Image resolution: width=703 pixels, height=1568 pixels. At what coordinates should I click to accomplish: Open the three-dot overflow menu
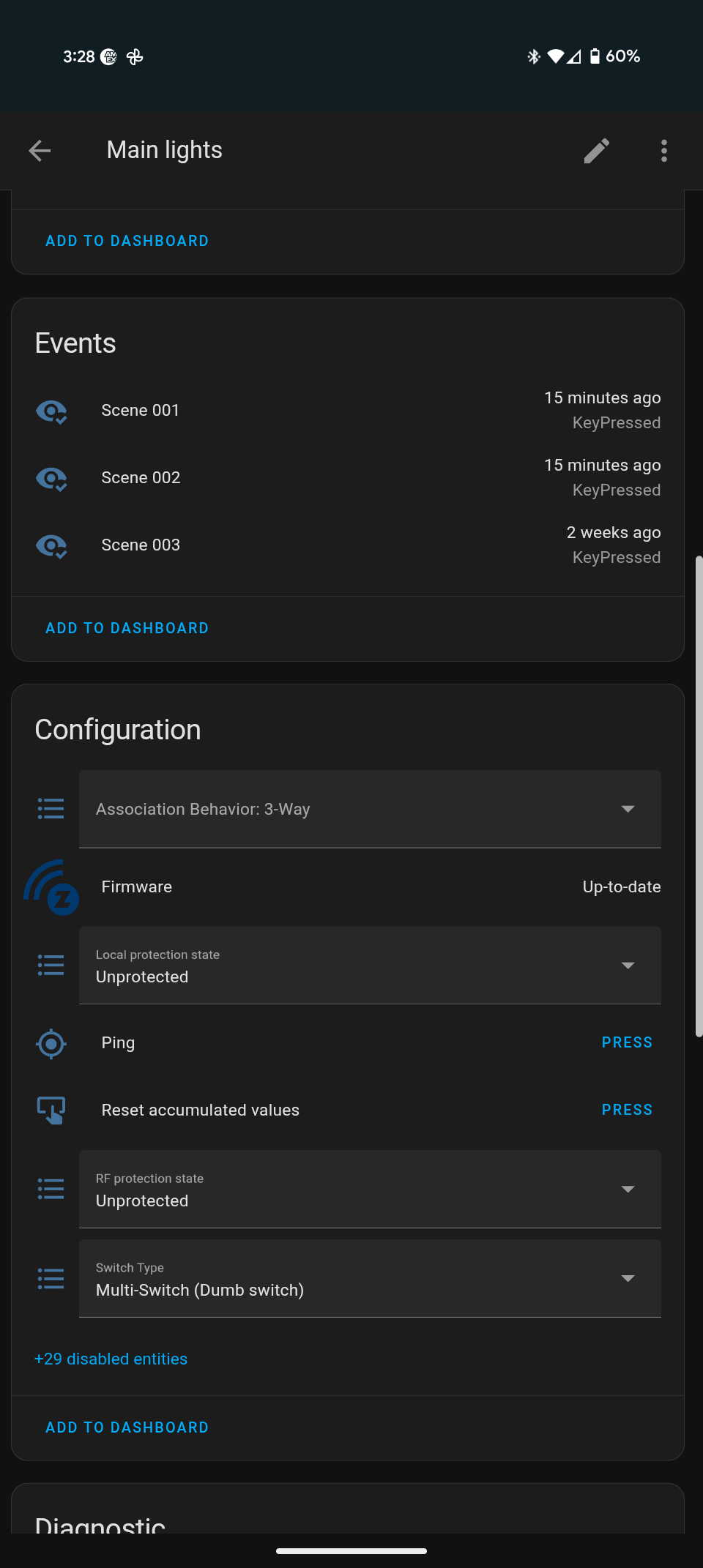pyautogui.click(x=664, y=151)
